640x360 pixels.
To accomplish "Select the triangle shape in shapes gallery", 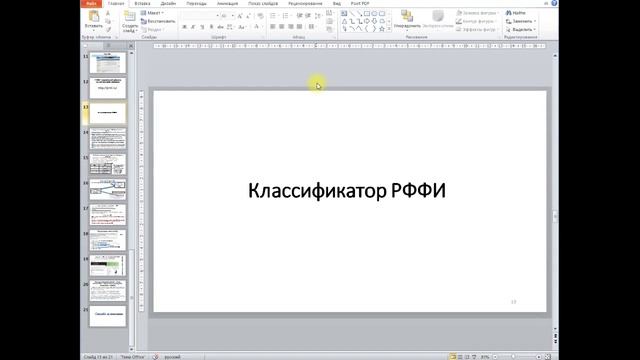I will tap(344, 21).
